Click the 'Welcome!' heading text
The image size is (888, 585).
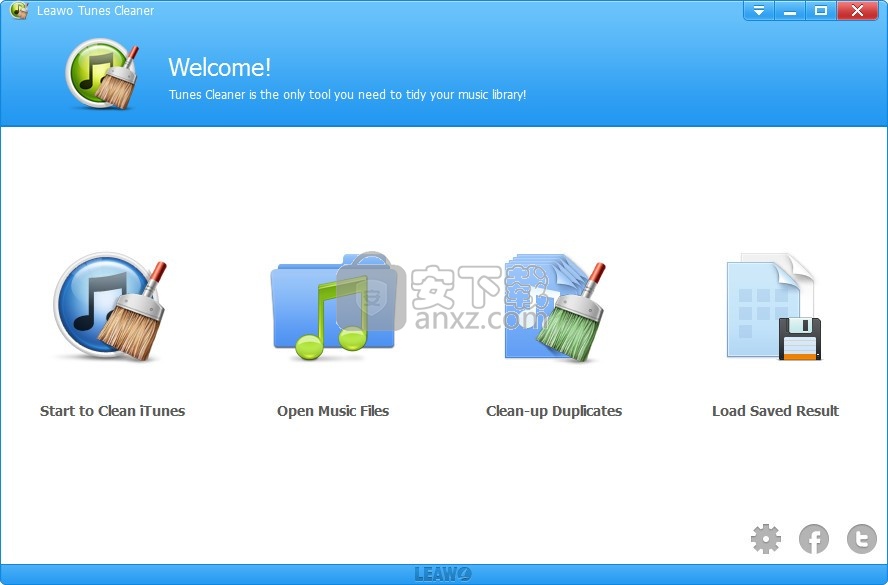[220, 67]
